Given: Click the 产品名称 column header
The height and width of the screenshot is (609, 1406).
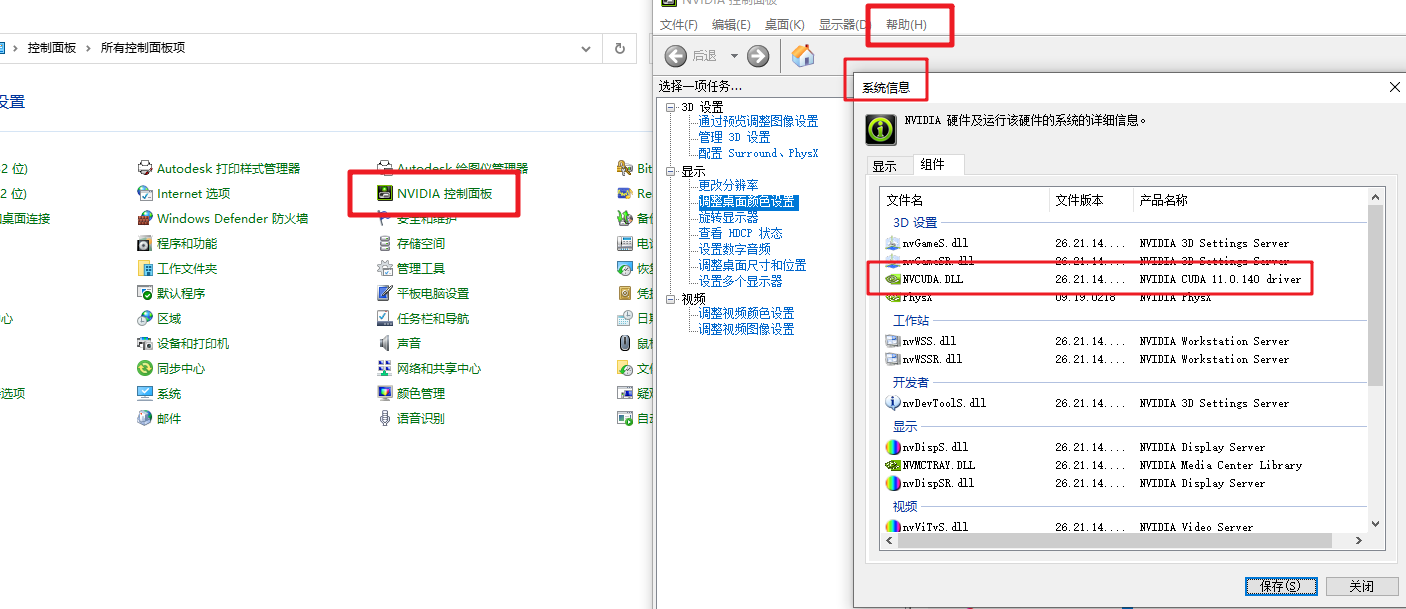Looking at the screenshot, I should click(x=1250, y=200).
